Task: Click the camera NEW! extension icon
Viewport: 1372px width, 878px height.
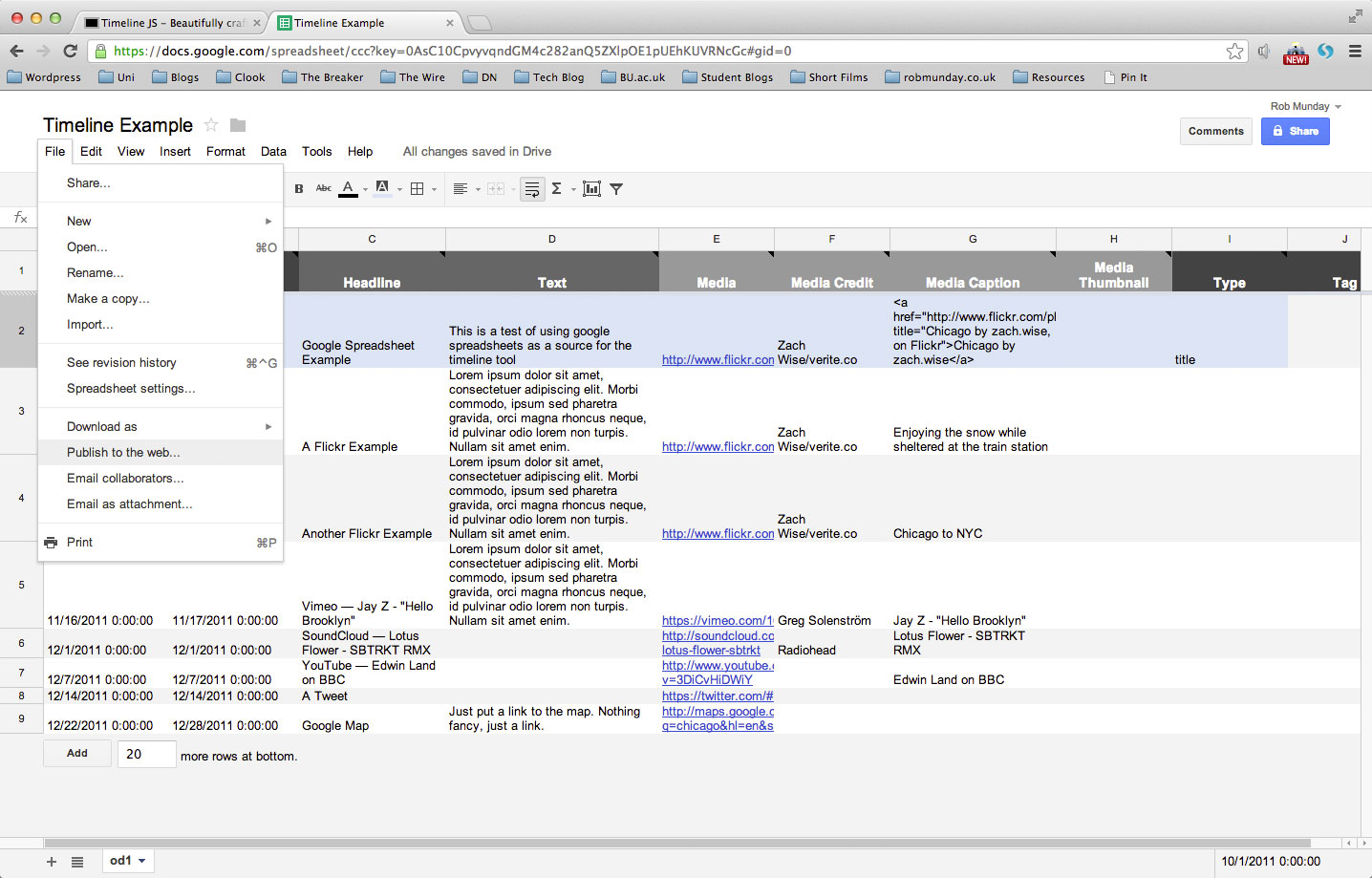Action: (x=1296, y=53)
